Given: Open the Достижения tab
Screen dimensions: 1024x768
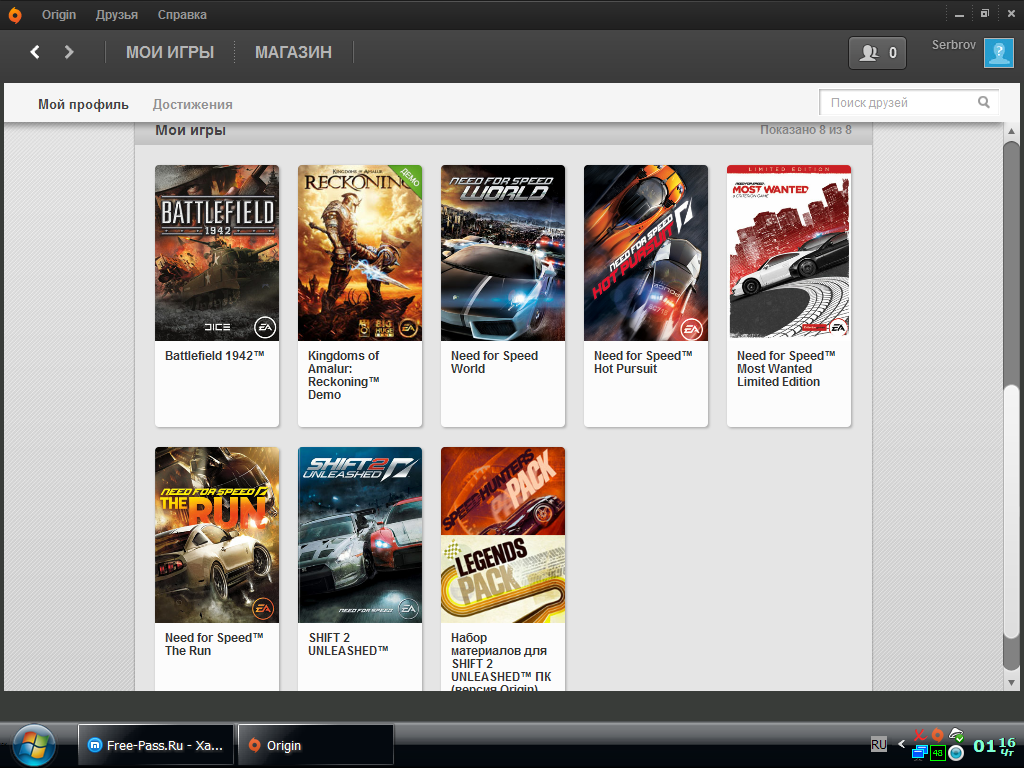Looking at the screenshot, I should pyautogui.click(x=192, y=104).
